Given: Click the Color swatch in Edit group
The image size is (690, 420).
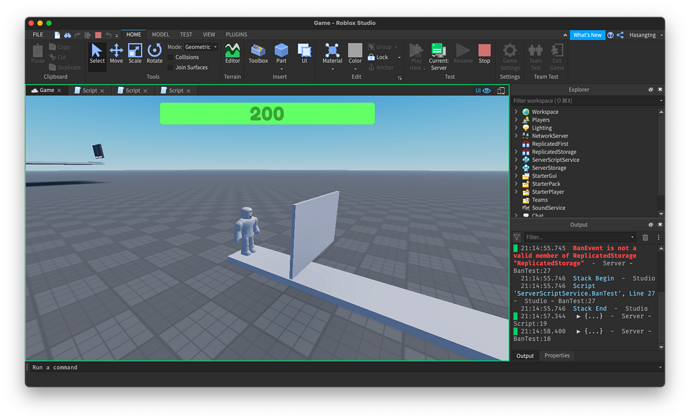Looking at the screenshot, I should (x=355, y=50).
